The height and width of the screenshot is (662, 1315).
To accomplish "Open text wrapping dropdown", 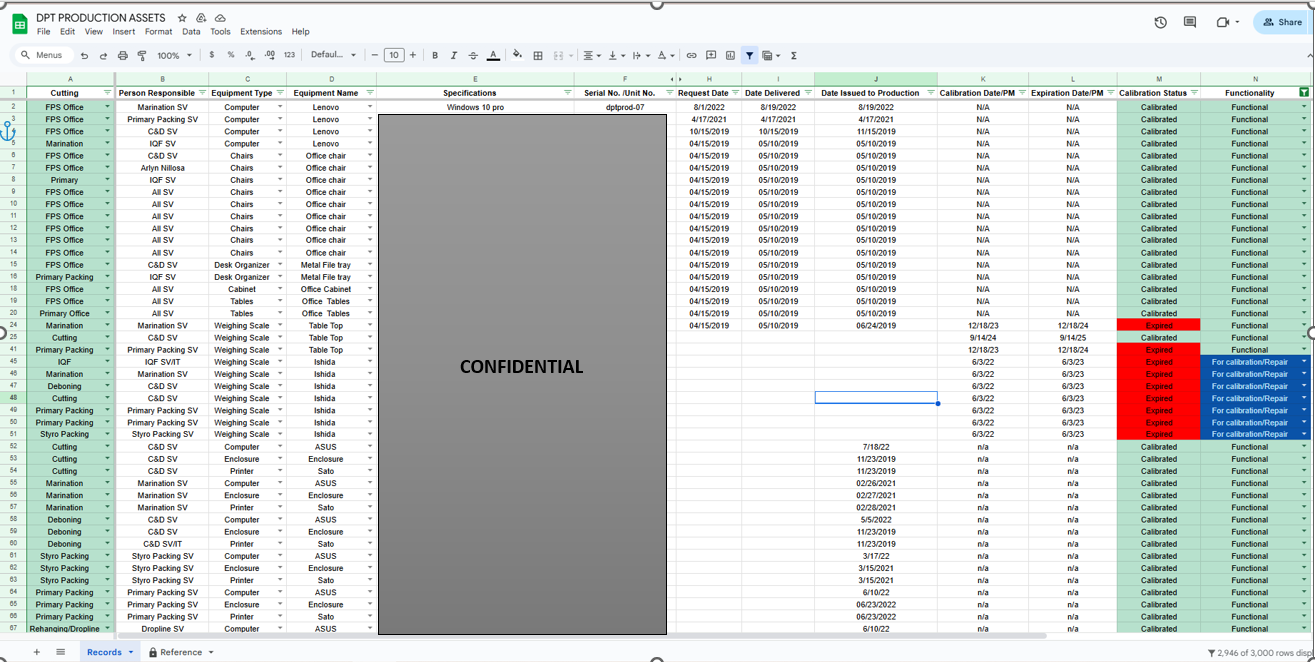I will [x=640, y=56].
